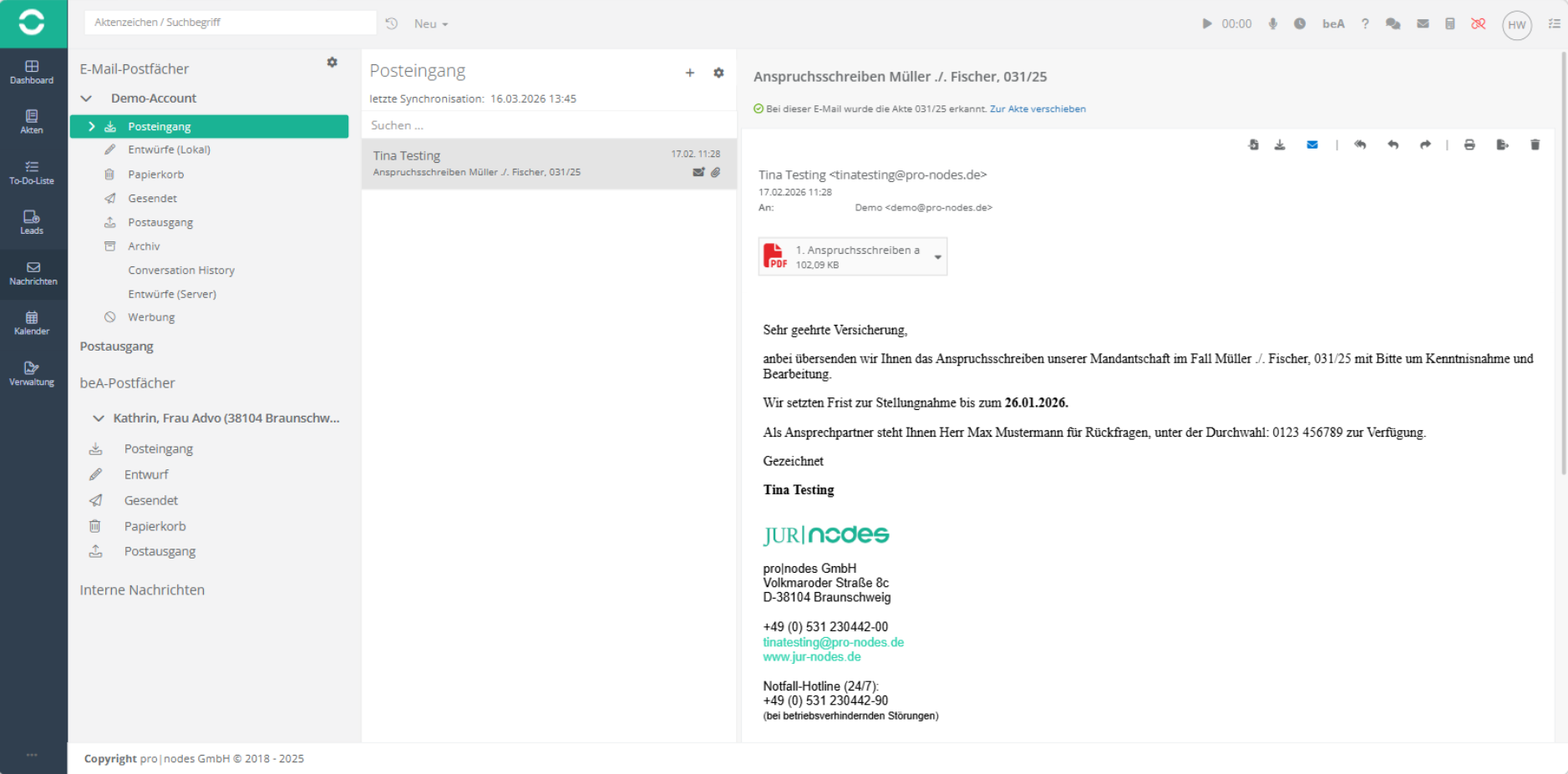Click the Aktenzeichen / Suchbegriff search field
1568x774 pixels.
[x=230, y=23]
